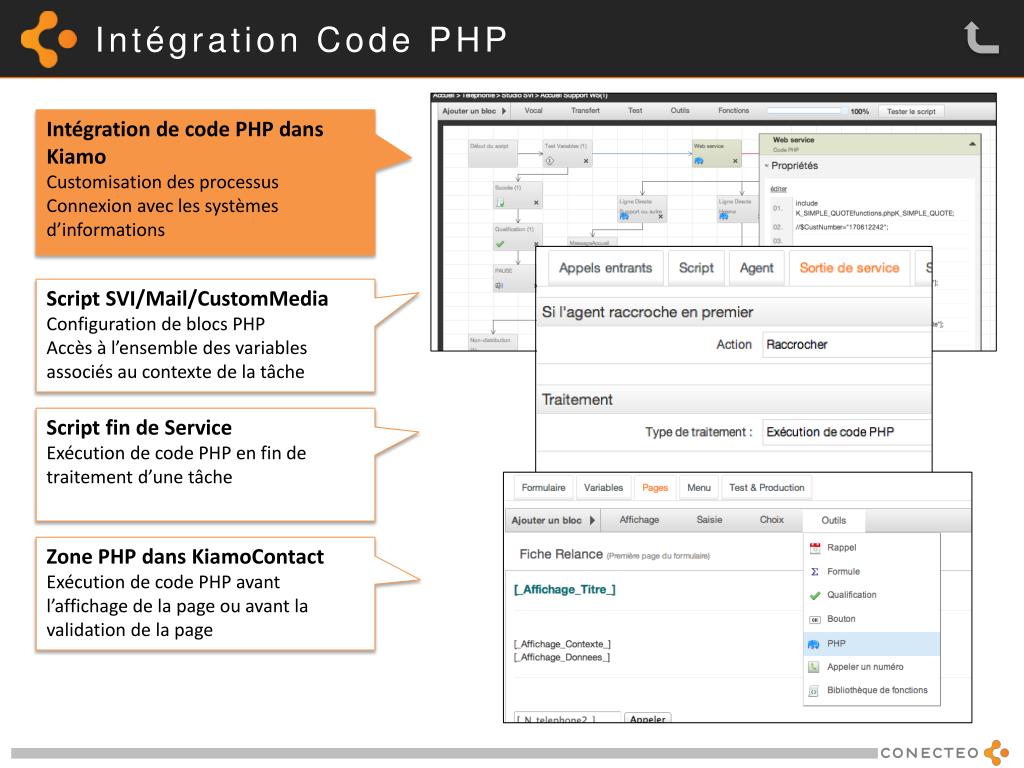
Task: Select the Sortie de service tab
Action: pos(849,268)
